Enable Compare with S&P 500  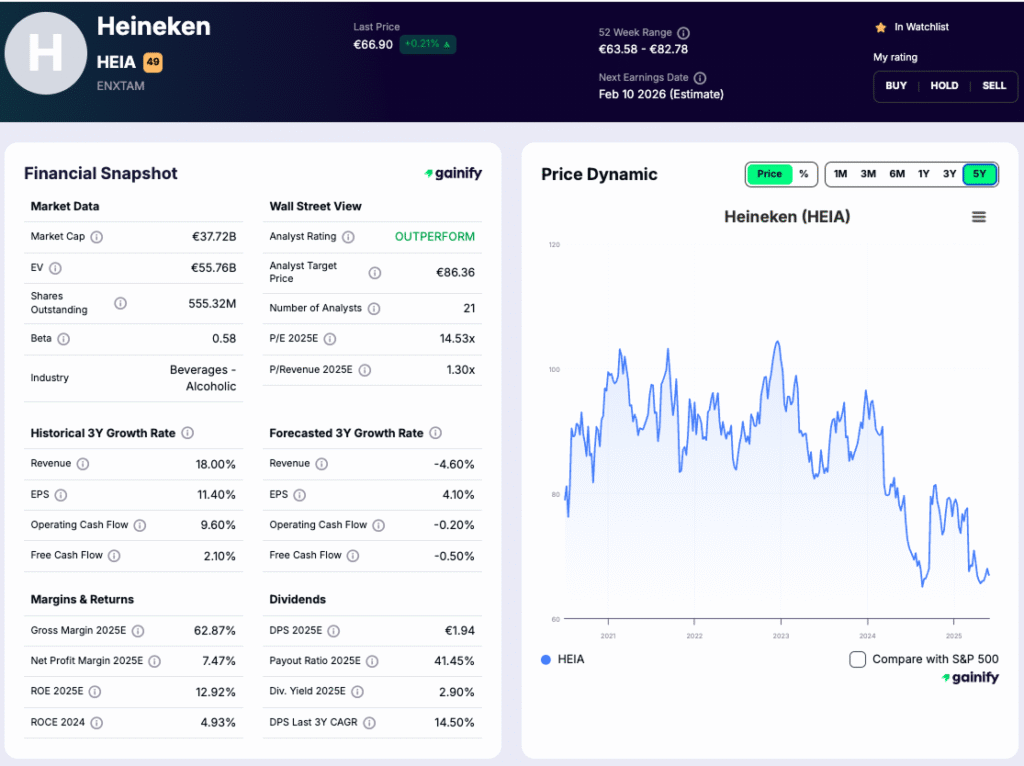coord(856,659)
